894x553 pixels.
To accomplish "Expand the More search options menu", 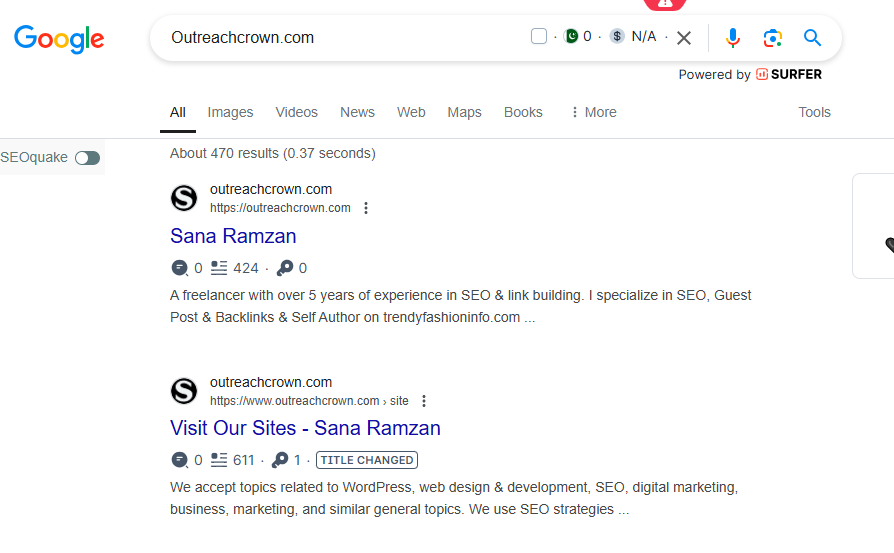I will pos(594,112).
